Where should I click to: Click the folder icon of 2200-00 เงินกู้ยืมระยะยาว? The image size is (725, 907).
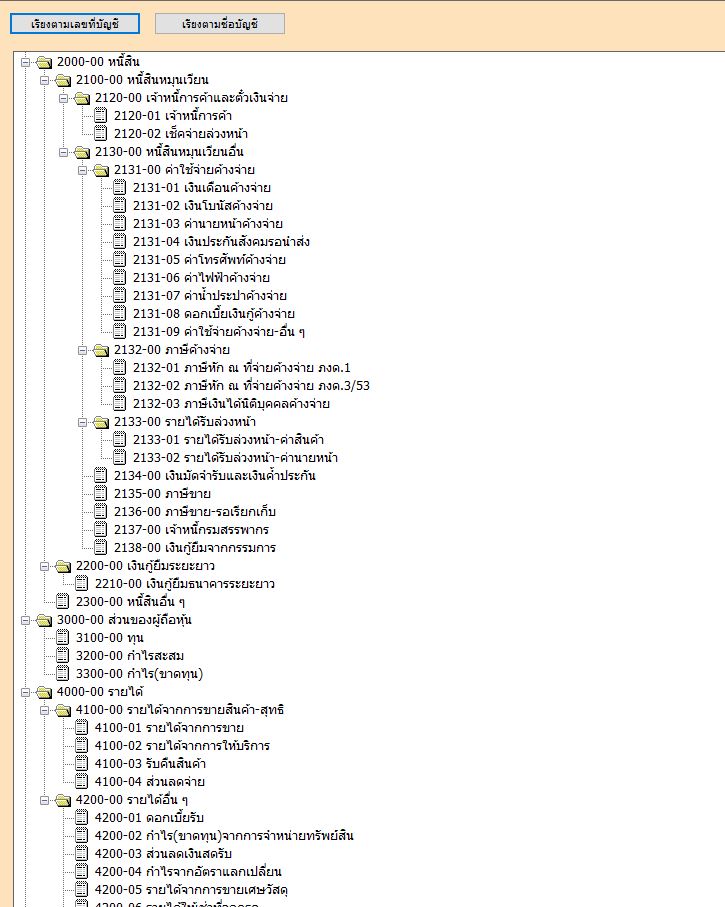[63, 566]
